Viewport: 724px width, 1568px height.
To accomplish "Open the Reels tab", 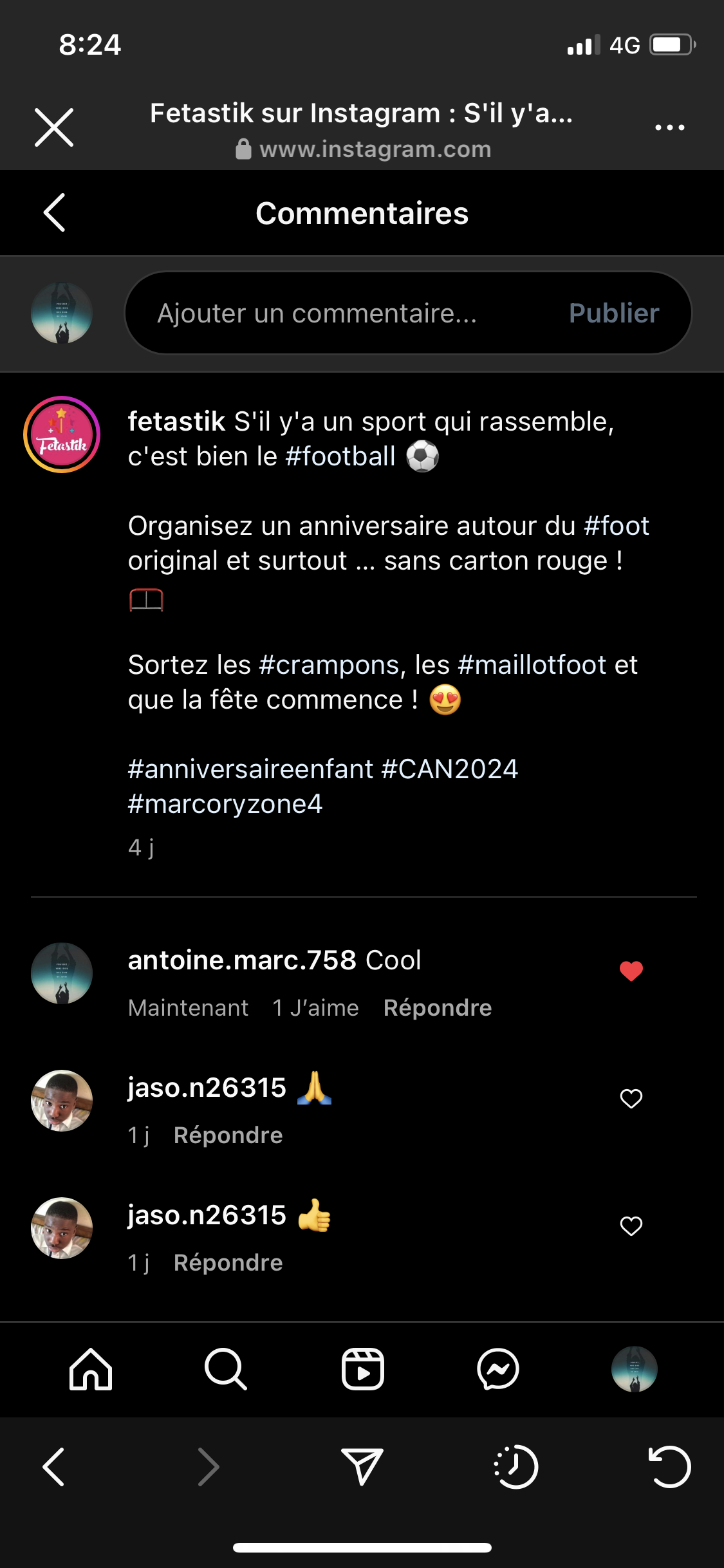I will click(362, 1369).
